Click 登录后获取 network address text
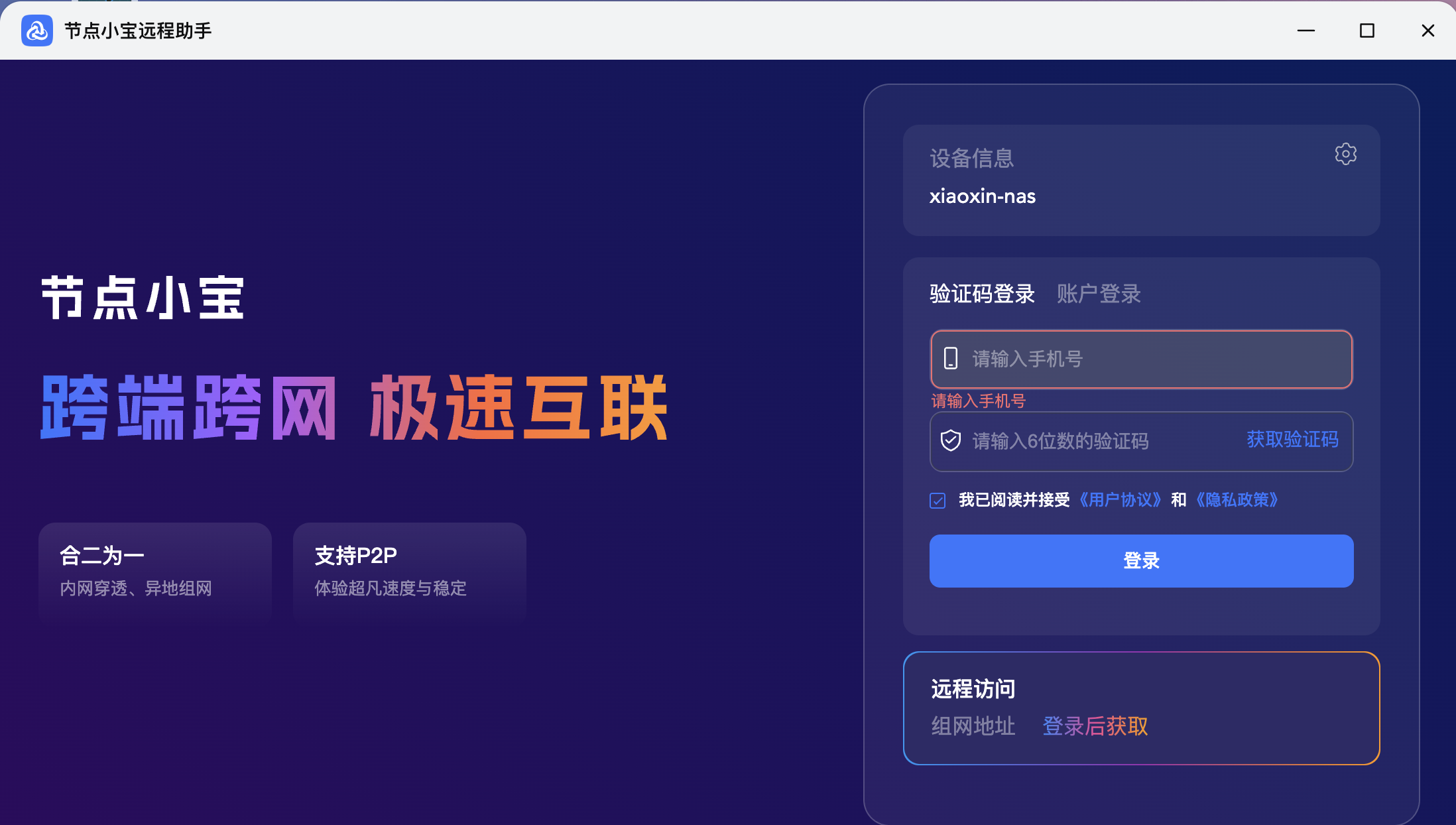 [1095, 727]
